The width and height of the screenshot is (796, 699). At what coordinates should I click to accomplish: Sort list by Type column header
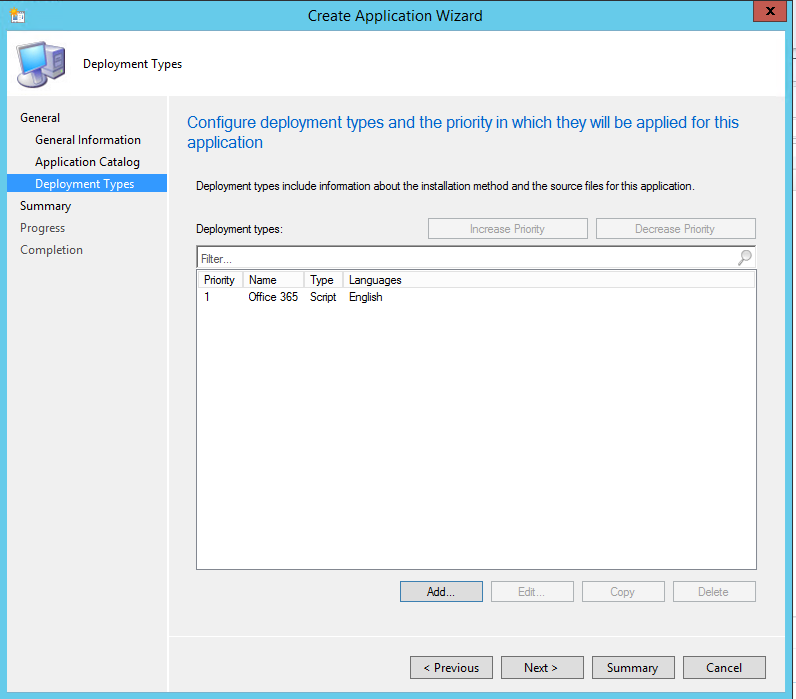[x=323, y=280]
